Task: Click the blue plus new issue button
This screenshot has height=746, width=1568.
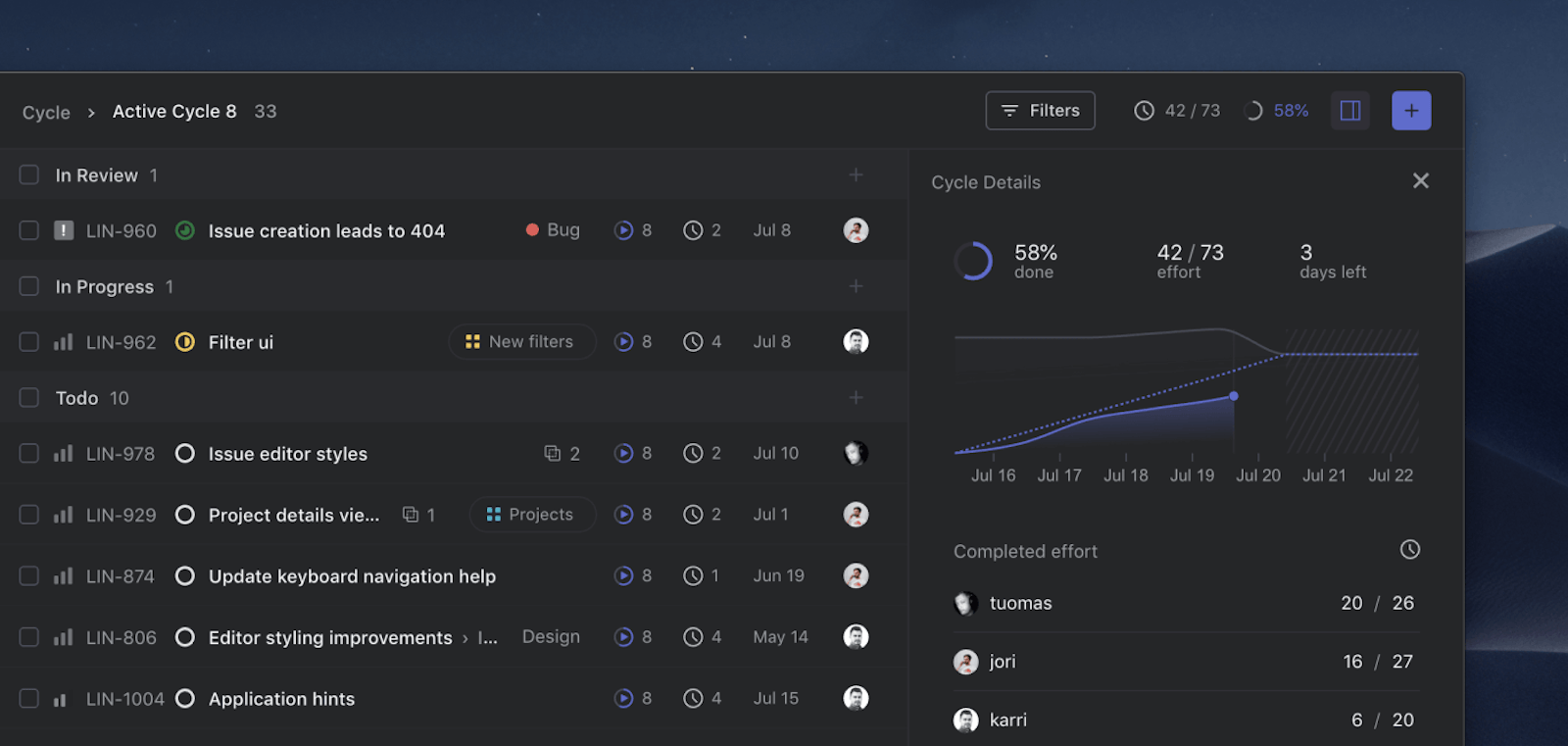Action: tap(1410, 111)
